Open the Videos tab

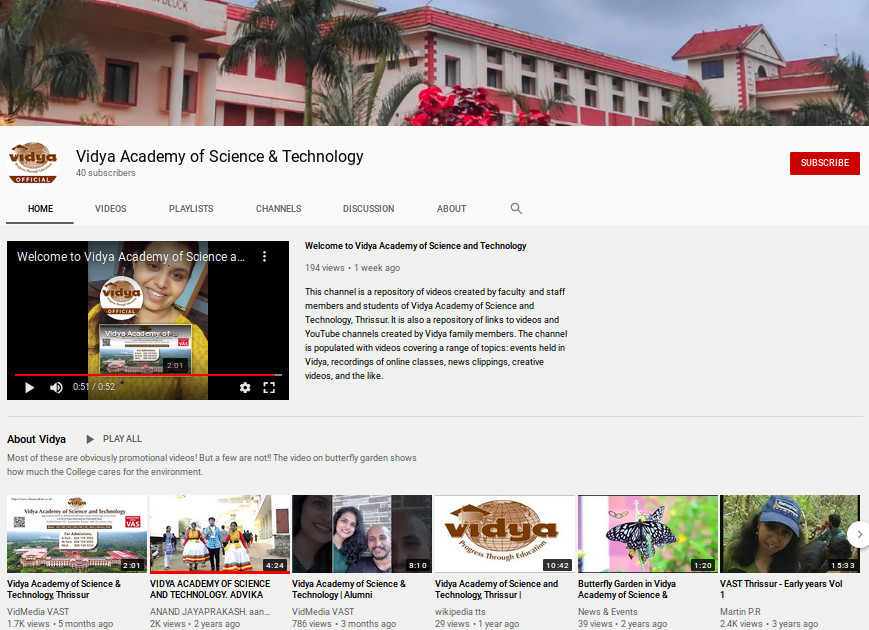[110, 209]
